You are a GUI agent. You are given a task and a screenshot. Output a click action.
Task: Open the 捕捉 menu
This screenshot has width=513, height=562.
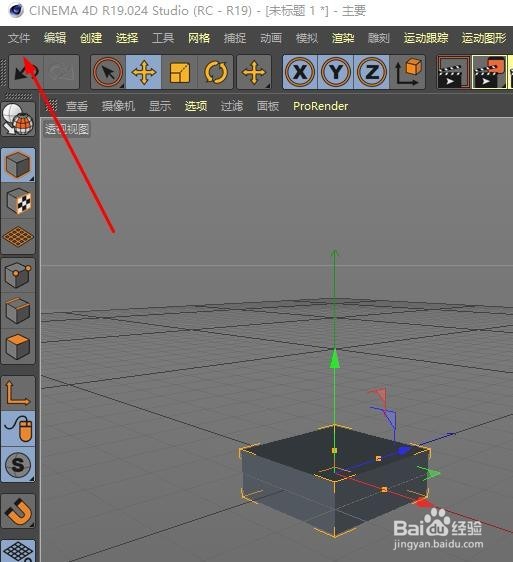235,38
